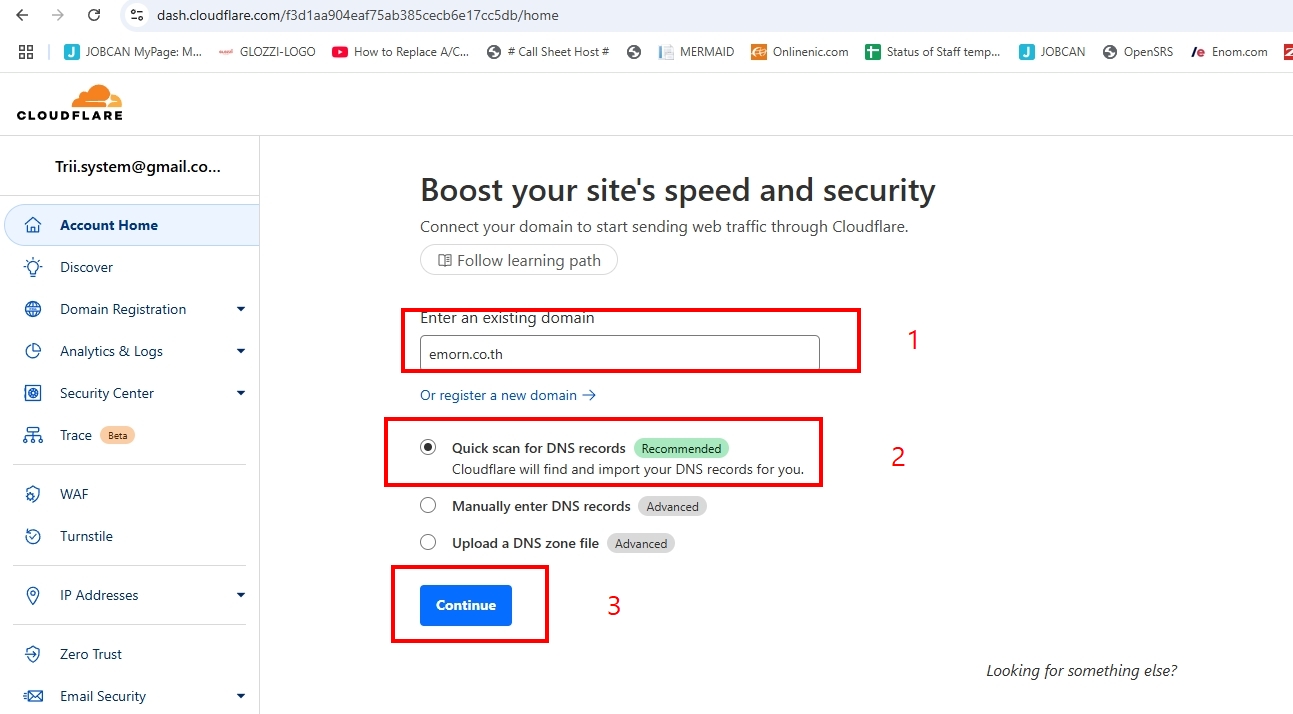This screenshot has width=1293, height=714.
Task: Click the Analytics & Logs chart icon
Action: [x=33, y=351]
